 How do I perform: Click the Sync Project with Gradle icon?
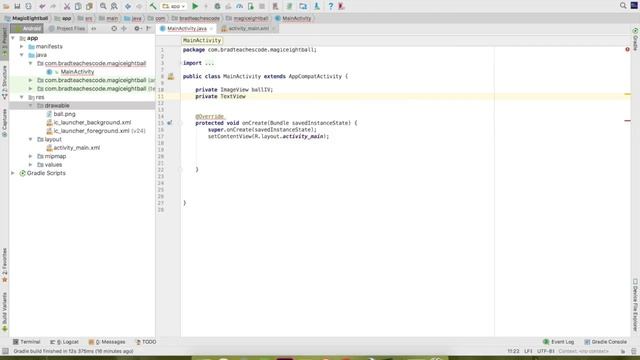[289, 6]
